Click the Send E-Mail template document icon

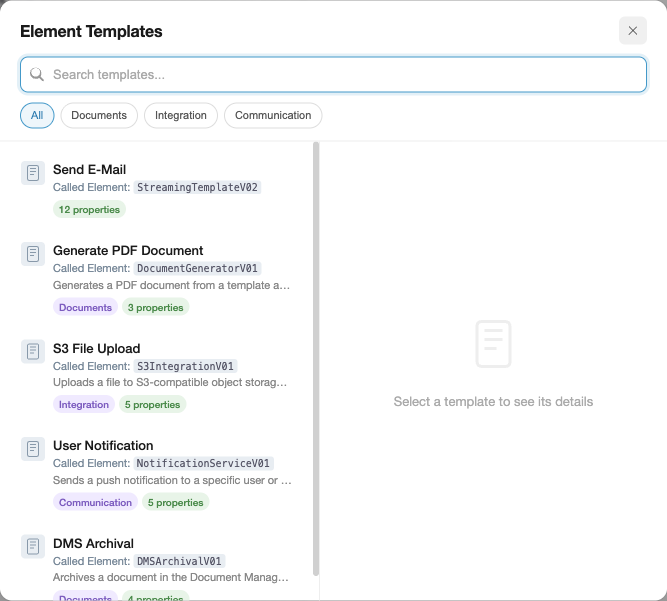pos(33,173)
